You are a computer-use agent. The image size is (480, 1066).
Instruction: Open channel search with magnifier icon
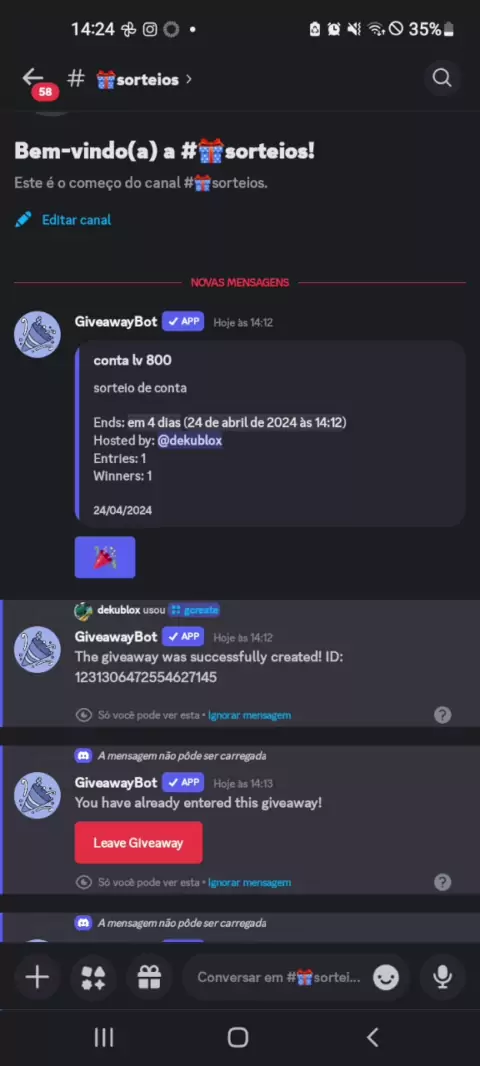[442, 79]
